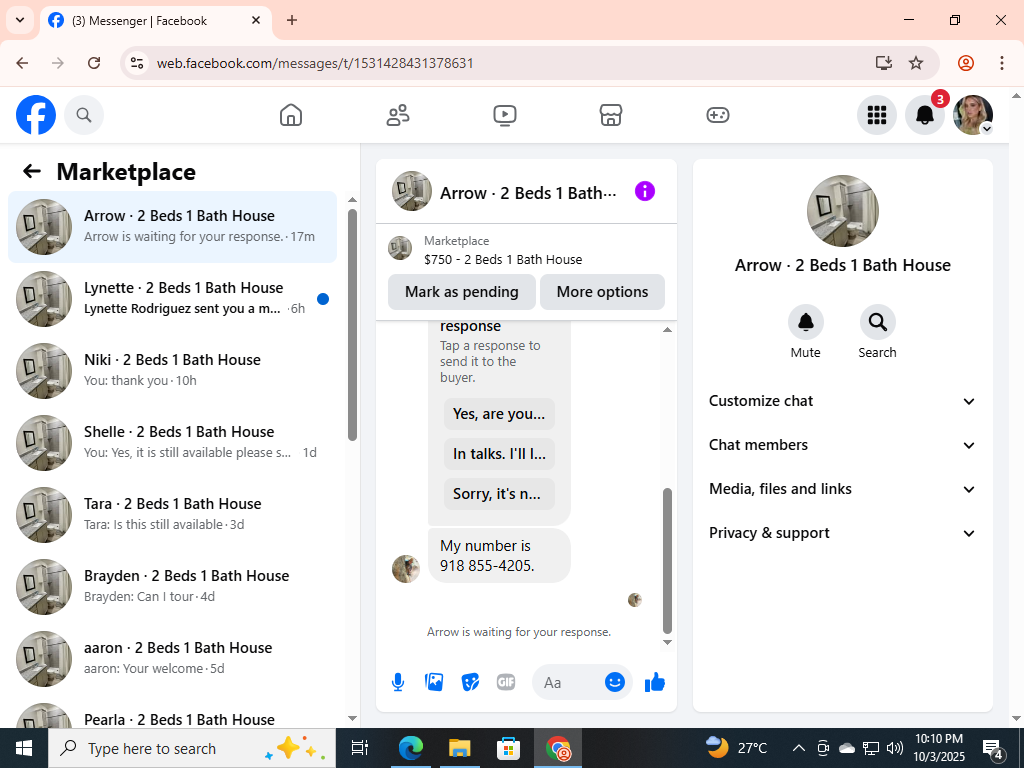
Task: Open the volume control in system tray
Action: 895,748
